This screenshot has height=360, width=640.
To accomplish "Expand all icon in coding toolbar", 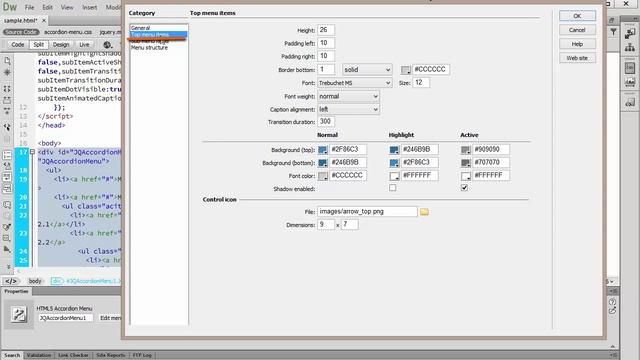I will pyautogui.click(x=7, y=111).
